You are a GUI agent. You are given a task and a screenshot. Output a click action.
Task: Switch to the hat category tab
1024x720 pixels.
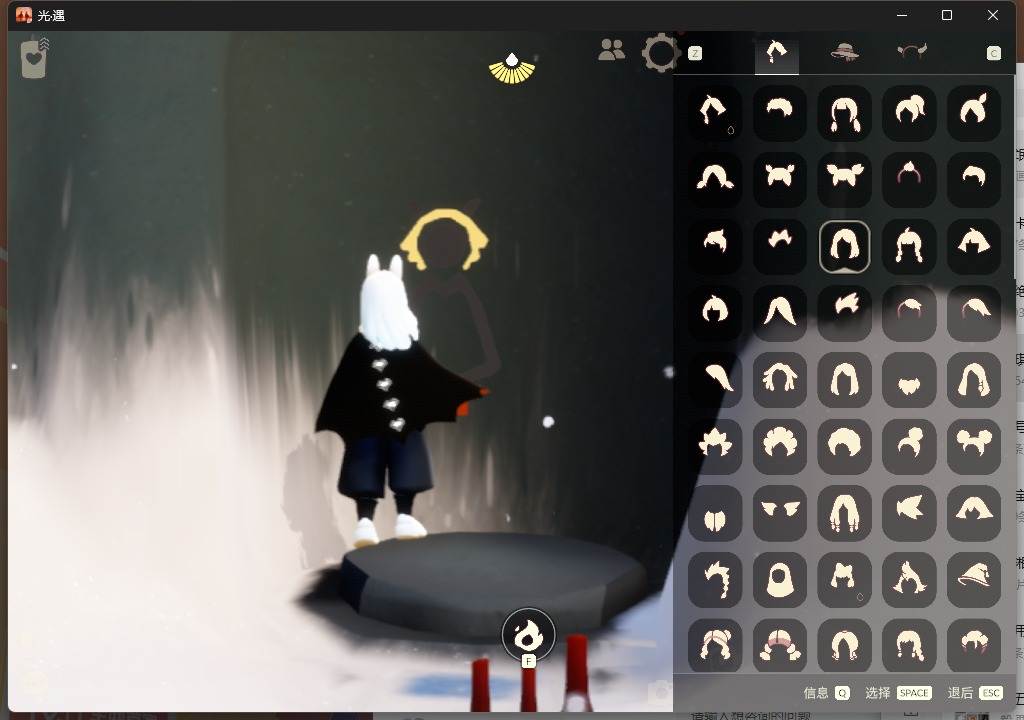click(x=844, y=52)
